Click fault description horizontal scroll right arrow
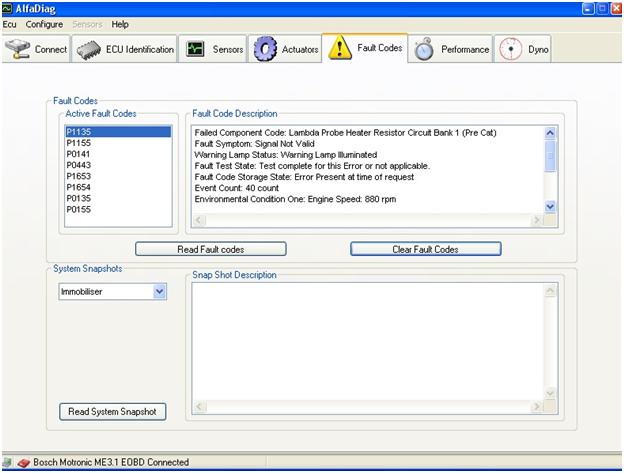Image resolution: width=624 pixels, height=473 pixels. click(x=536, y=220)
